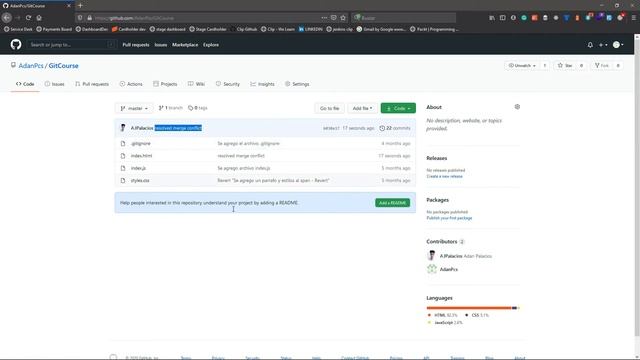Open the Unwatch dropdown
This screenshot has height=360, width=640.
[x=522, y=66]
